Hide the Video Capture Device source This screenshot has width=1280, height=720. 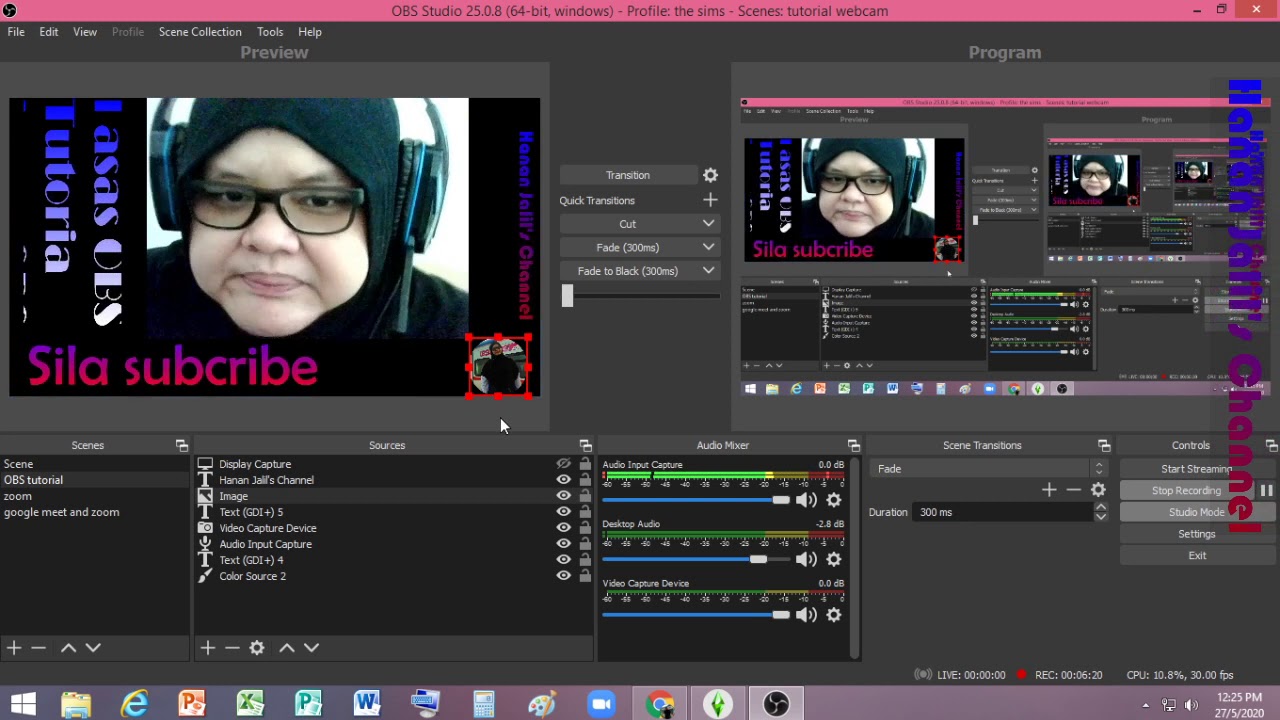coord(564,528)
